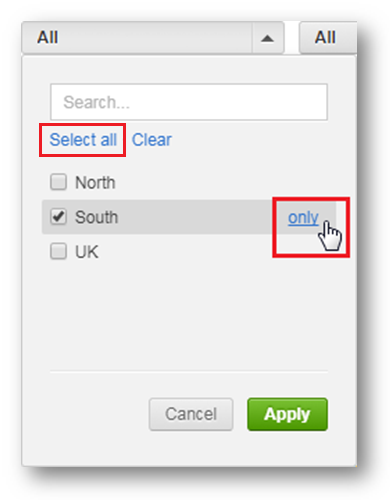
Task: Click the gap between the two All dropdowns
Action: (292, 38)
